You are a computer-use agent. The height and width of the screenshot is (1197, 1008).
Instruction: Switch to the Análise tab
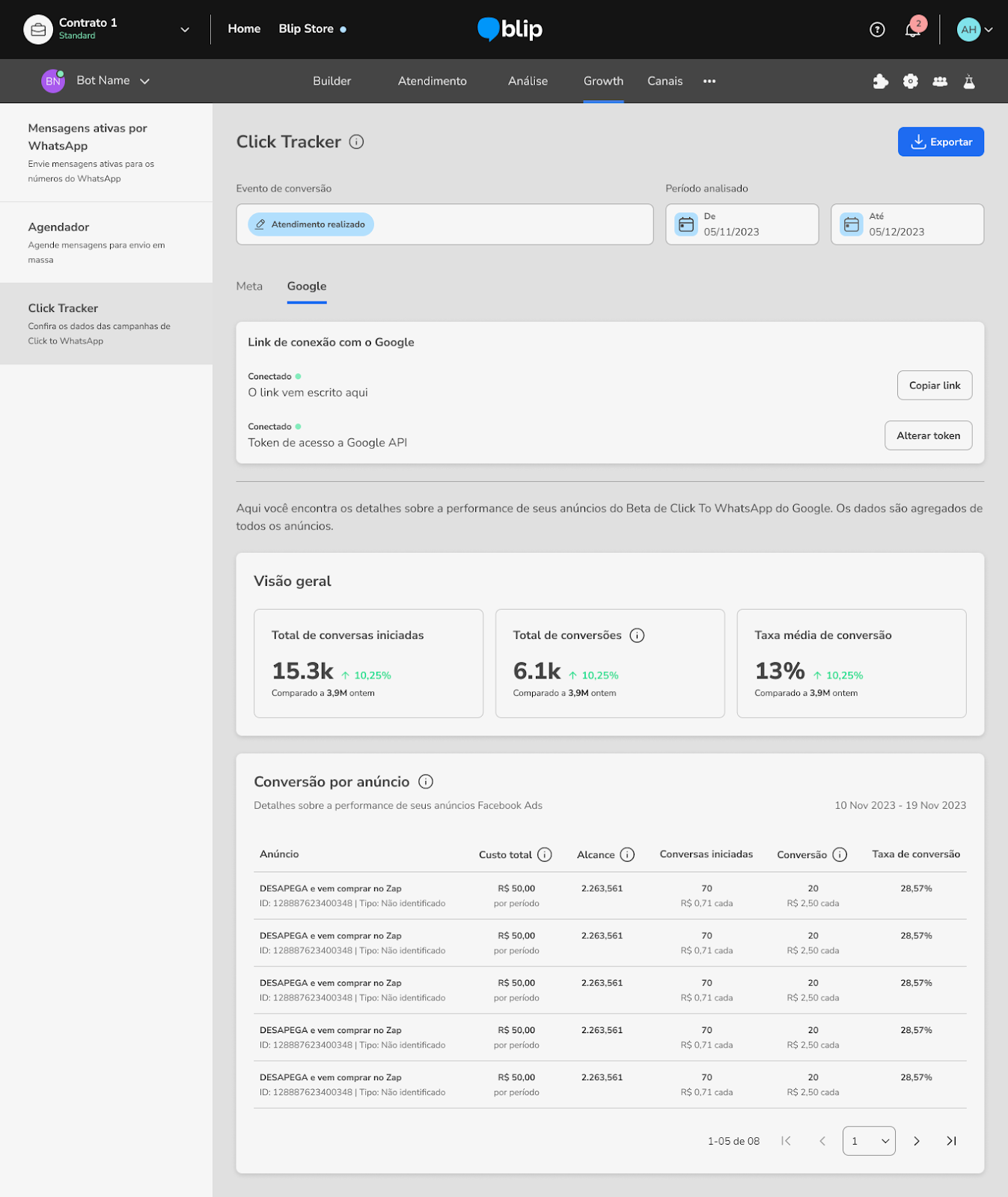pos(528,81)
